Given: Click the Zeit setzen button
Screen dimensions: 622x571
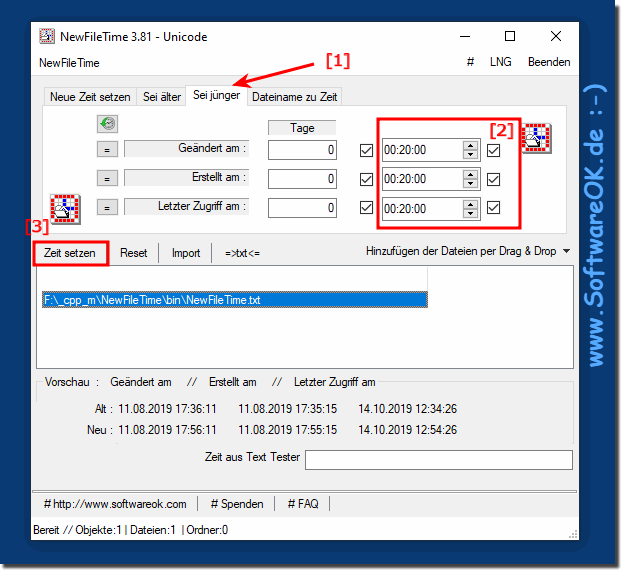Looking at the screenshot, I should click(70, 253).
